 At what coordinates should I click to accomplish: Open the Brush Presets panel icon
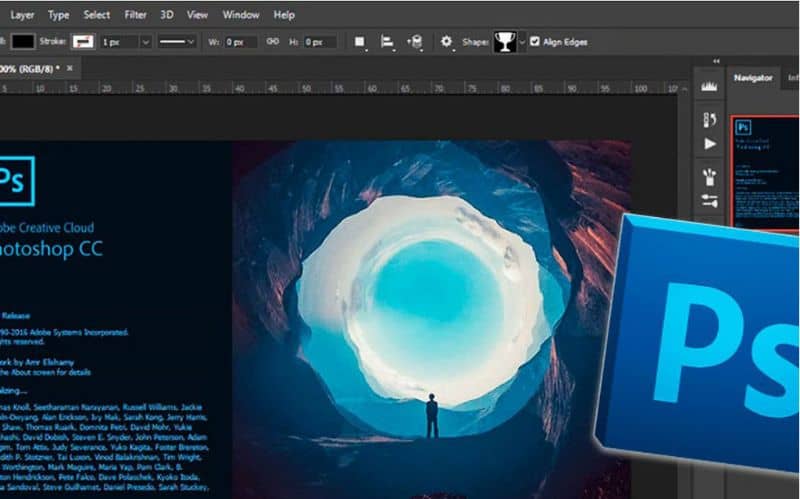[710, 176]
